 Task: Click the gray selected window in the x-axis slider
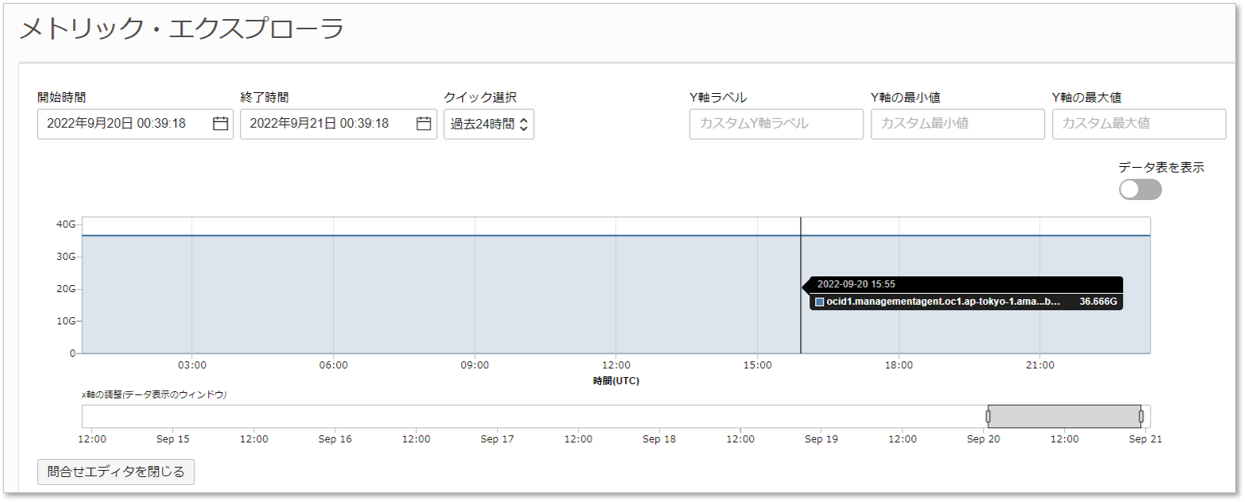click(1064, 416)
